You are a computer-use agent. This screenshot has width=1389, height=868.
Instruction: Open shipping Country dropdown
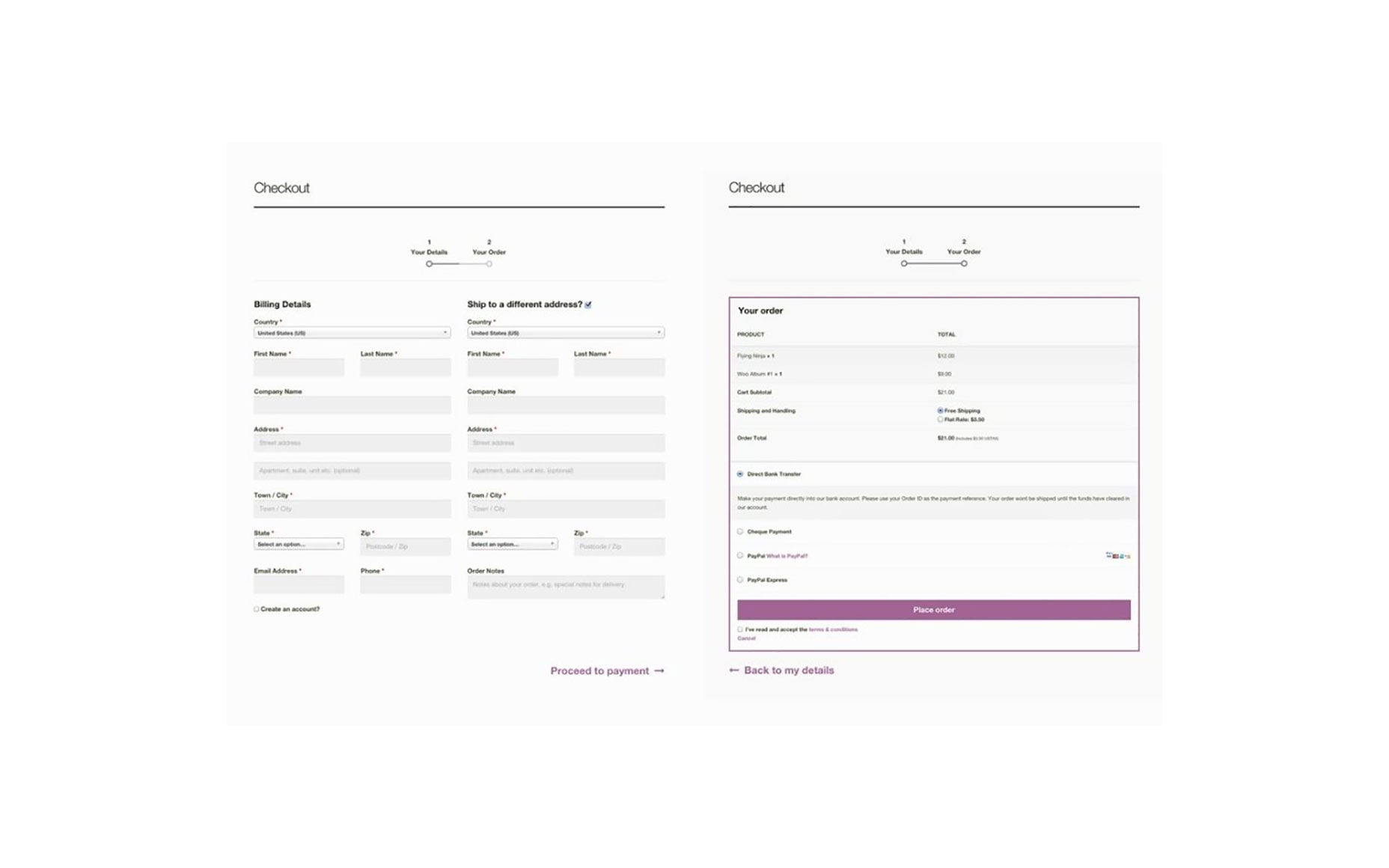click(x=566, y=332)
